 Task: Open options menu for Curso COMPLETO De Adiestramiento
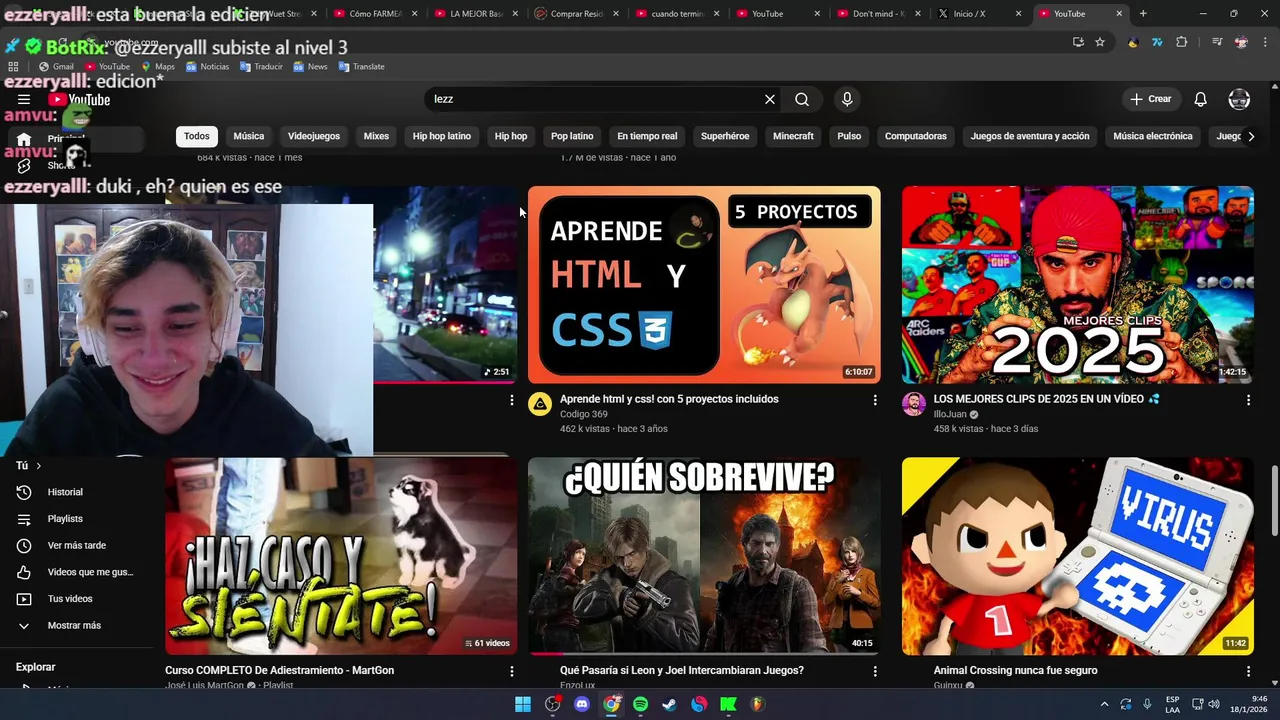point(512,671)
